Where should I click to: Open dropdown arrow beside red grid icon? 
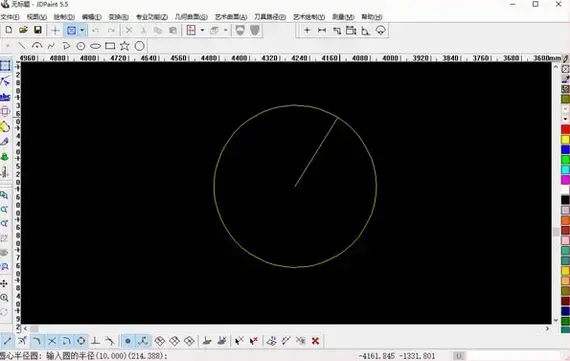point(202,31)
